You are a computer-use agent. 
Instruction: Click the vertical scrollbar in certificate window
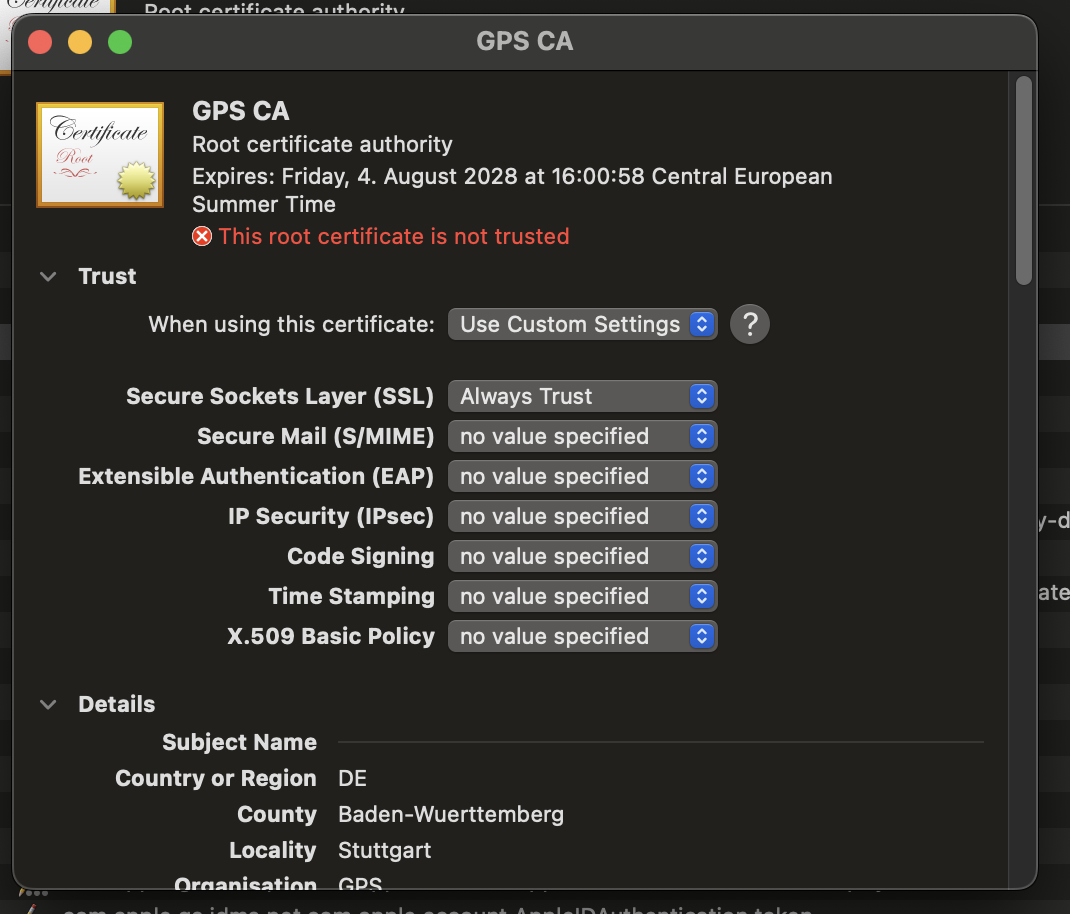[1023, 180]
